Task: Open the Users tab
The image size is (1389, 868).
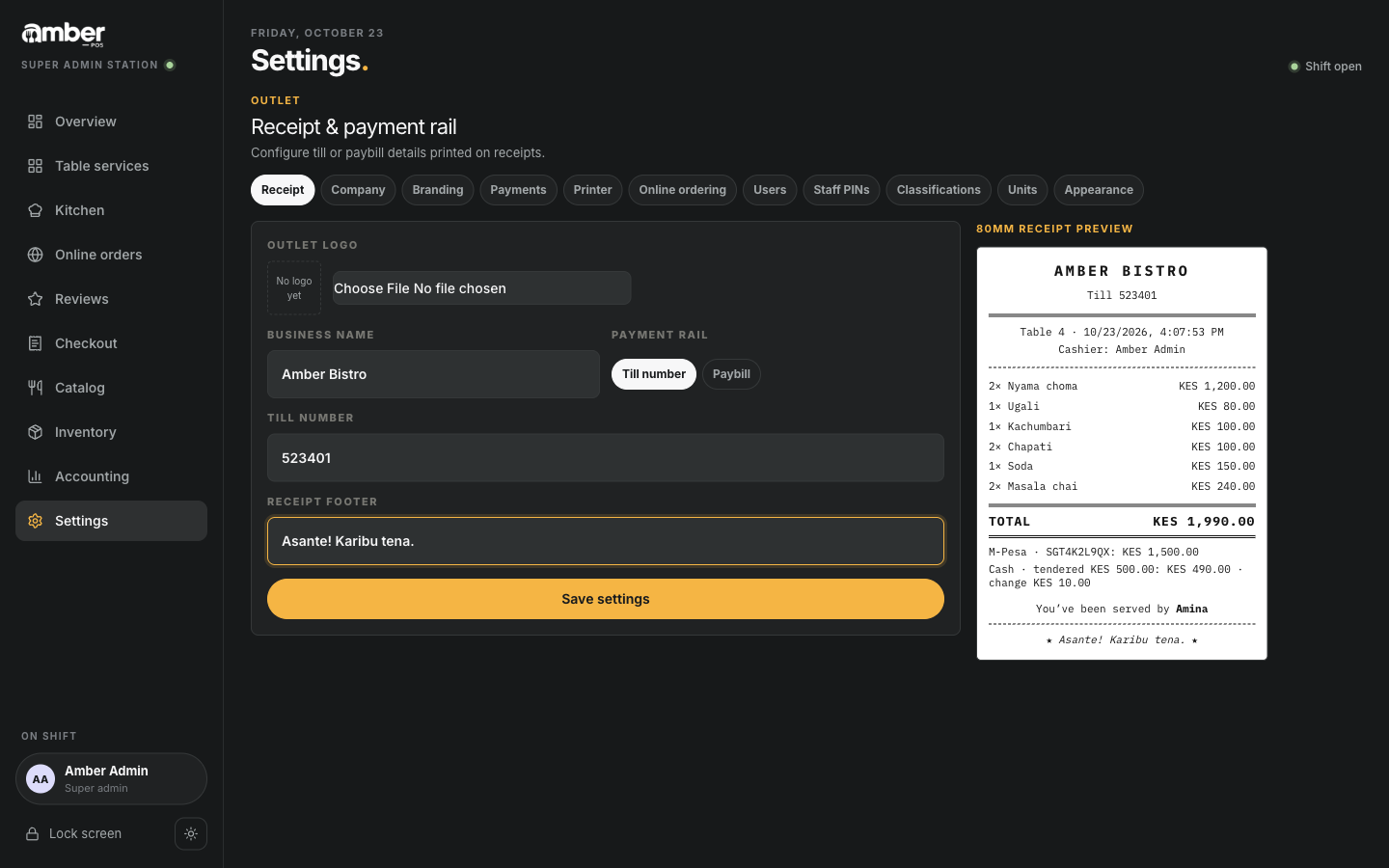Action: click(770, 190)
